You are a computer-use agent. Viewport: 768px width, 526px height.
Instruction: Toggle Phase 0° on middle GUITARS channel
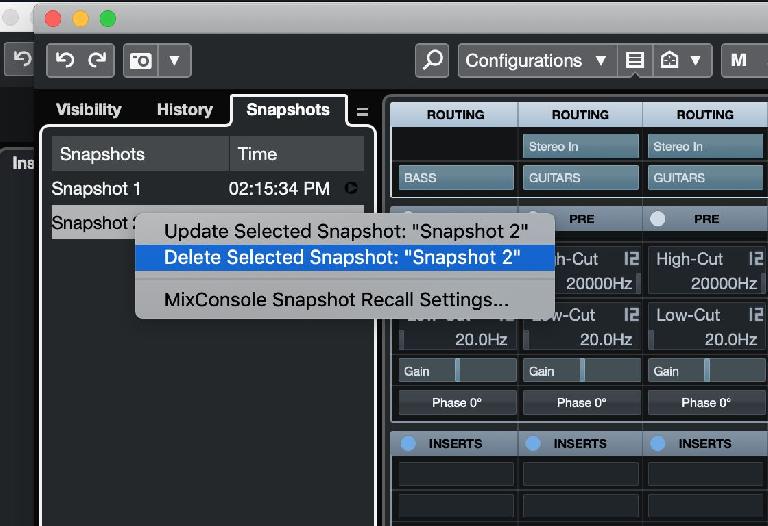[581, 403]
